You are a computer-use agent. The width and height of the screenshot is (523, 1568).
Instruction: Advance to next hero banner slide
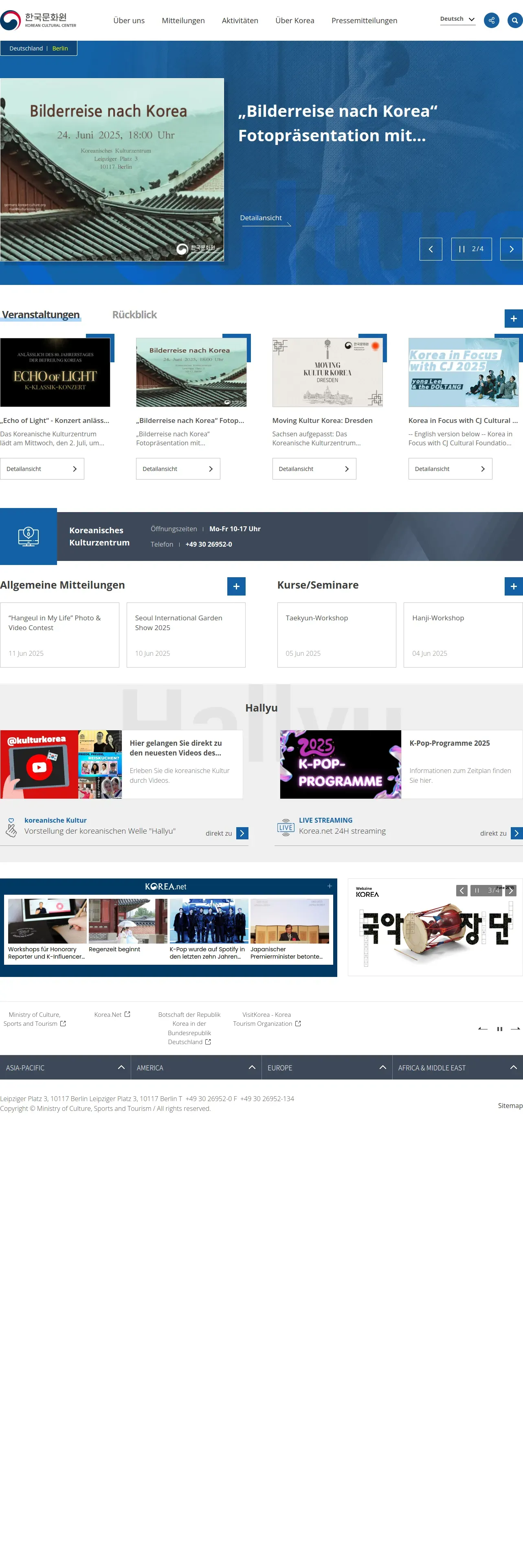click(511, 249)
